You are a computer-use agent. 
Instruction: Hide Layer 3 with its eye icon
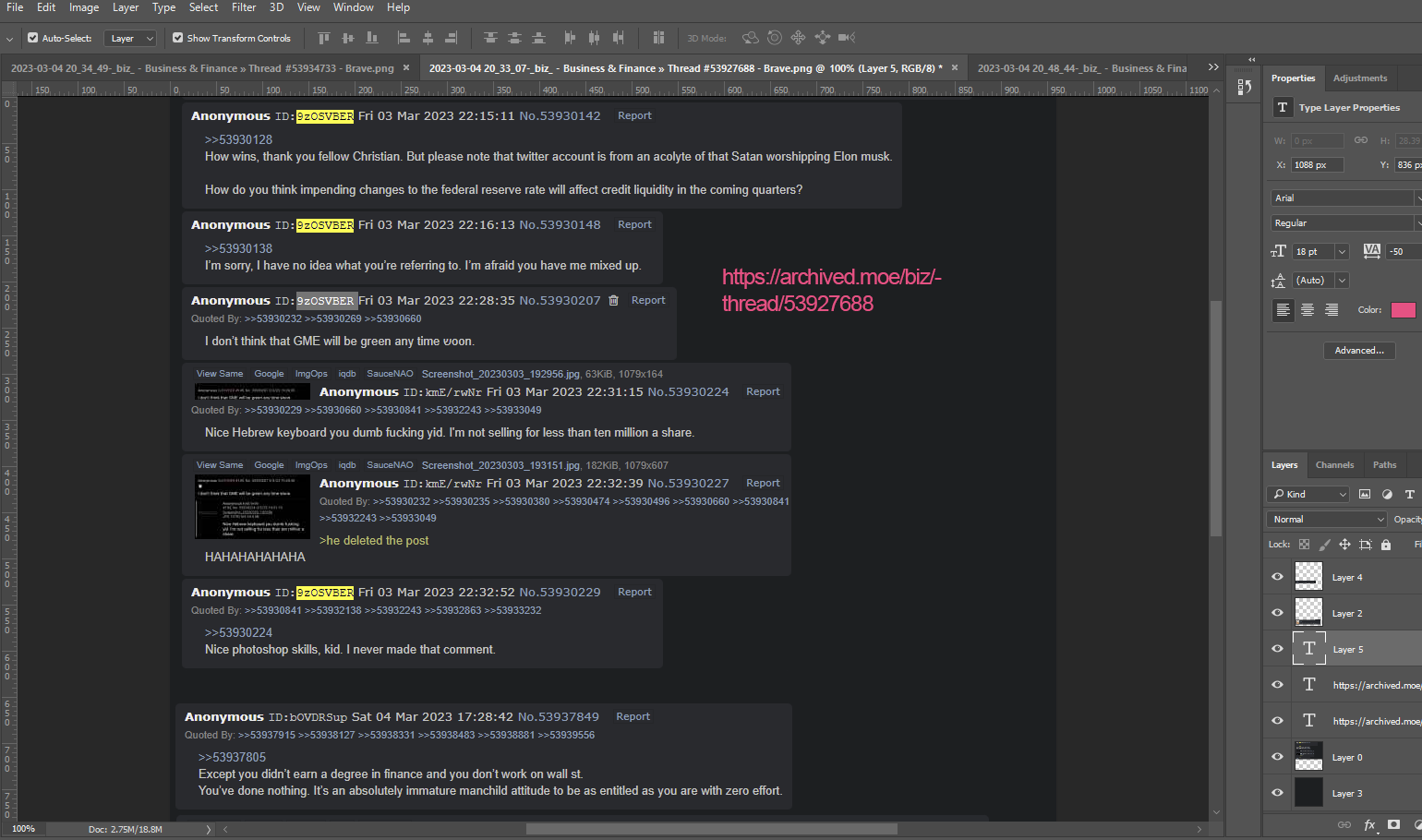(x=1277, y=793)
